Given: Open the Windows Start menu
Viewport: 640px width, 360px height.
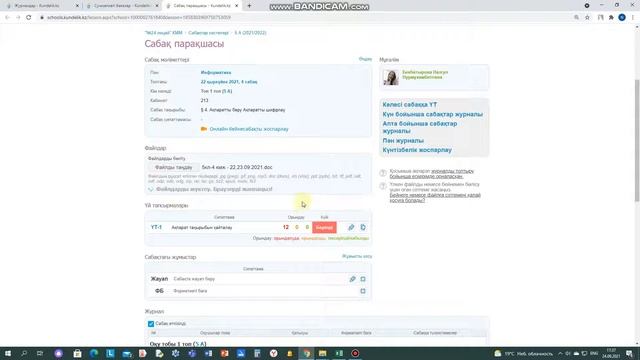Looking at the screenshot, I should (7, 353).
